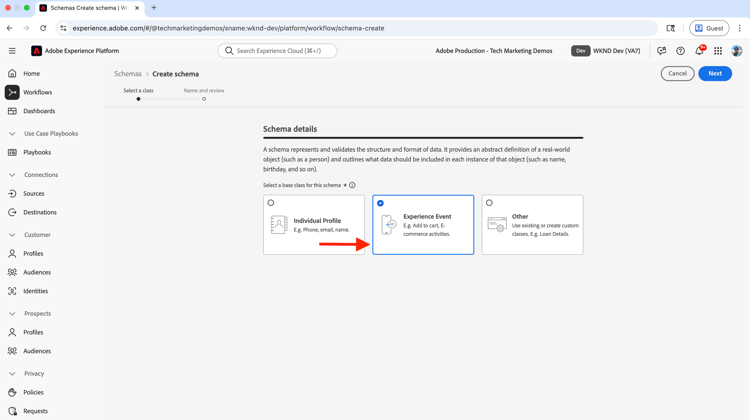
Task: Open the Requests icon
Action: [12, 411]
